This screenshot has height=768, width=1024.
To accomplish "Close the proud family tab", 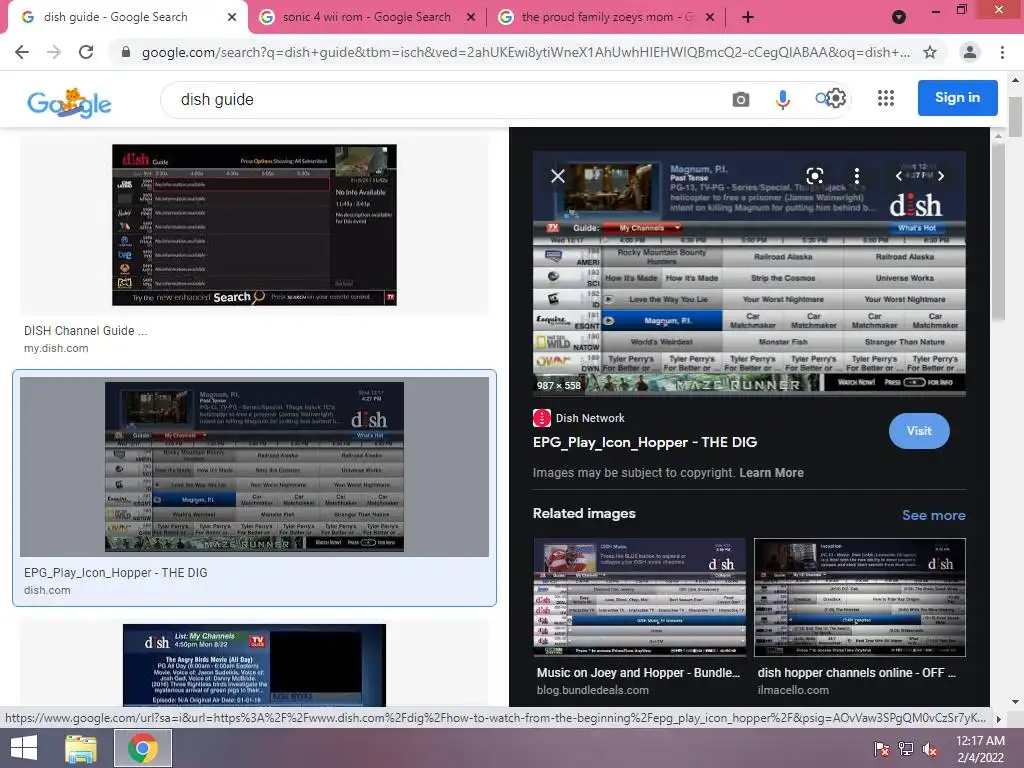I will (x=710, y=18).
